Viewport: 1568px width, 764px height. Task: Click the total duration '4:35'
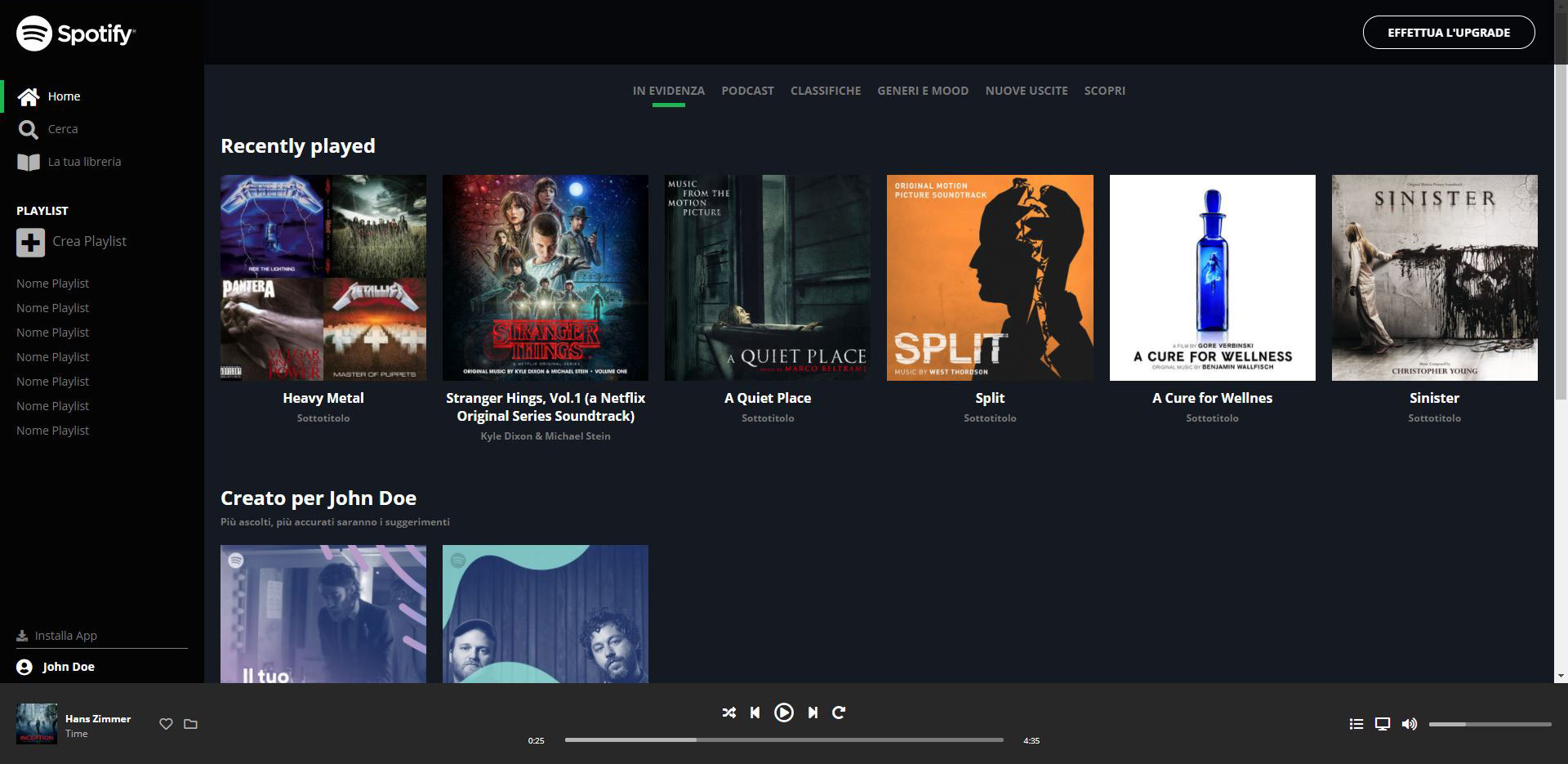(x=1031, y=741)
